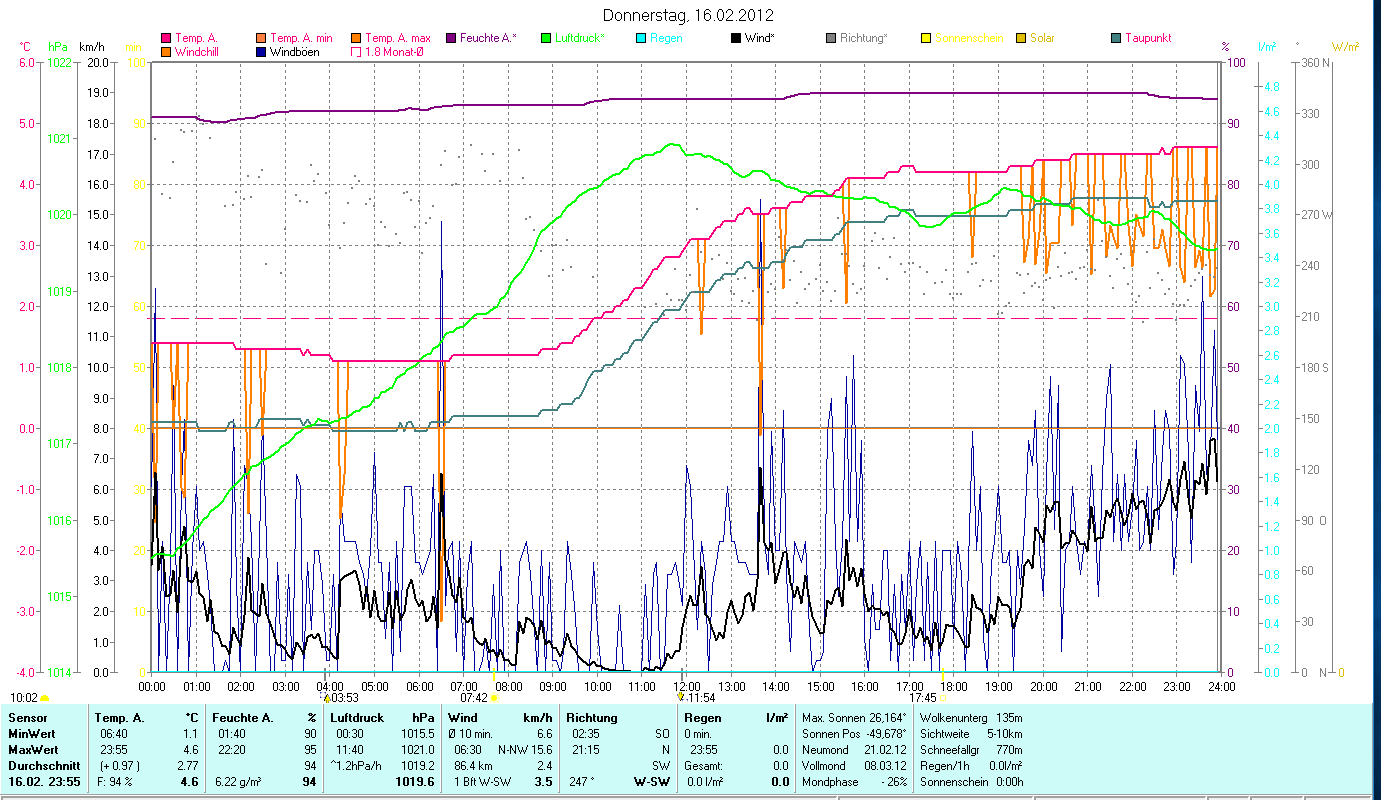The width and height of the screenshot is (1381, 800).
Task: Click the black Wind* legend square
Action: tap(736, 38)
